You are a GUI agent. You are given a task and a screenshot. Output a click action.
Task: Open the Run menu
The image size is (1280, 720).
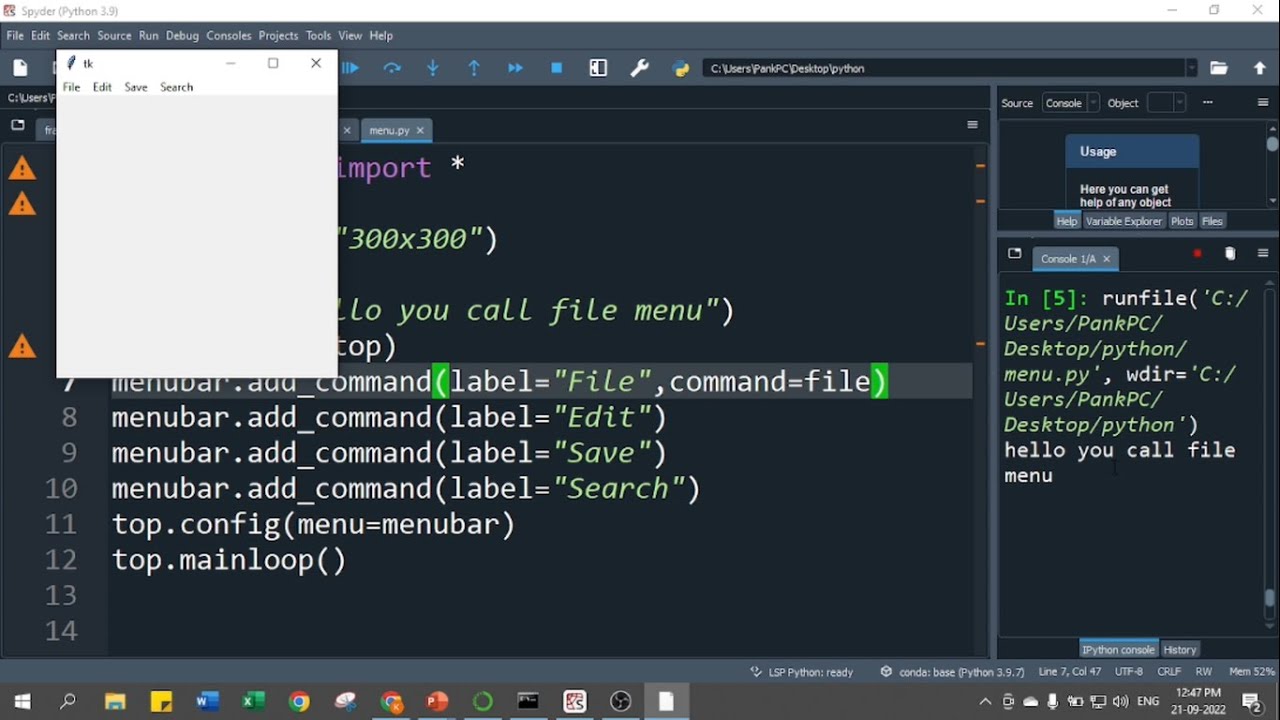click(x=149, y=35)
